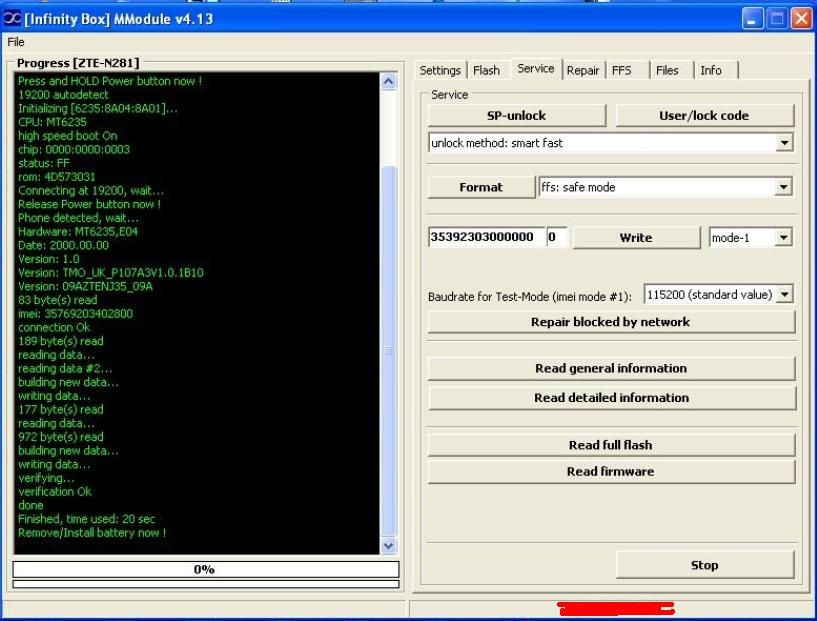The height and width of the screenshot is (621, 817).
Task: Click the 'connection Ok' log line
Action: (54, 327)
